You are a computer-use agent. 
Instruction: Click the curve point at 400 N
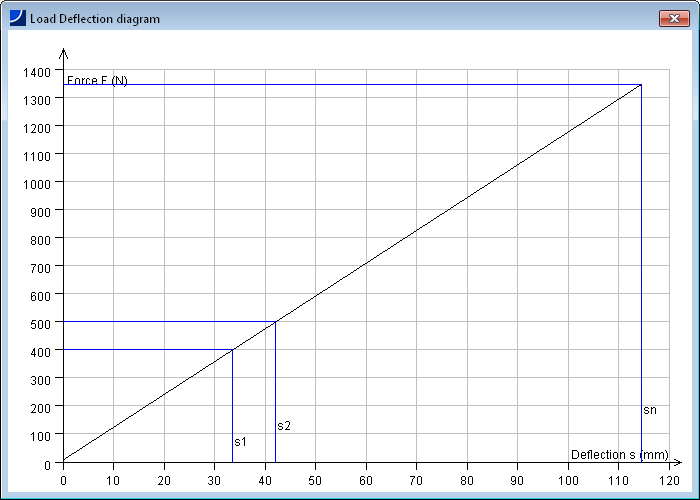coord(232,350)
